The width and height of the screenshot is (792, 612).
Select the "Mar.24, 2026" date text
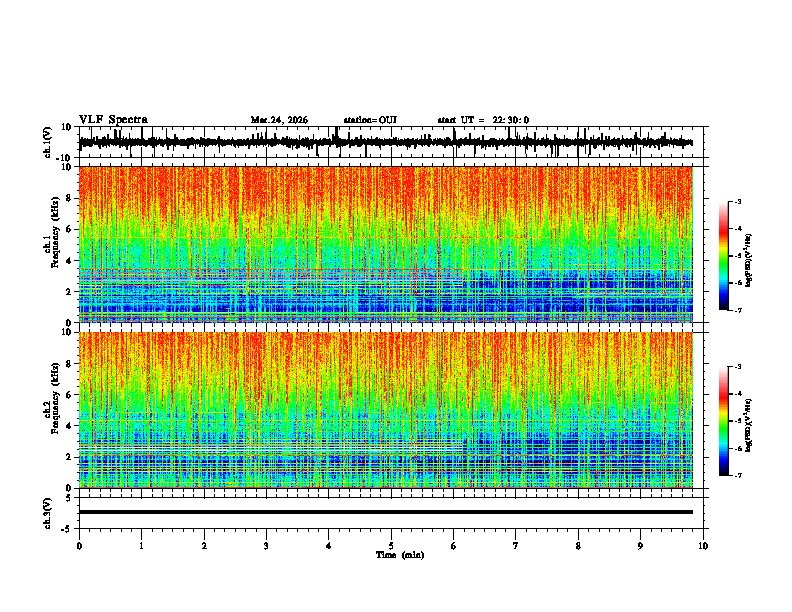pyautogui.click(x=279, y=120)
